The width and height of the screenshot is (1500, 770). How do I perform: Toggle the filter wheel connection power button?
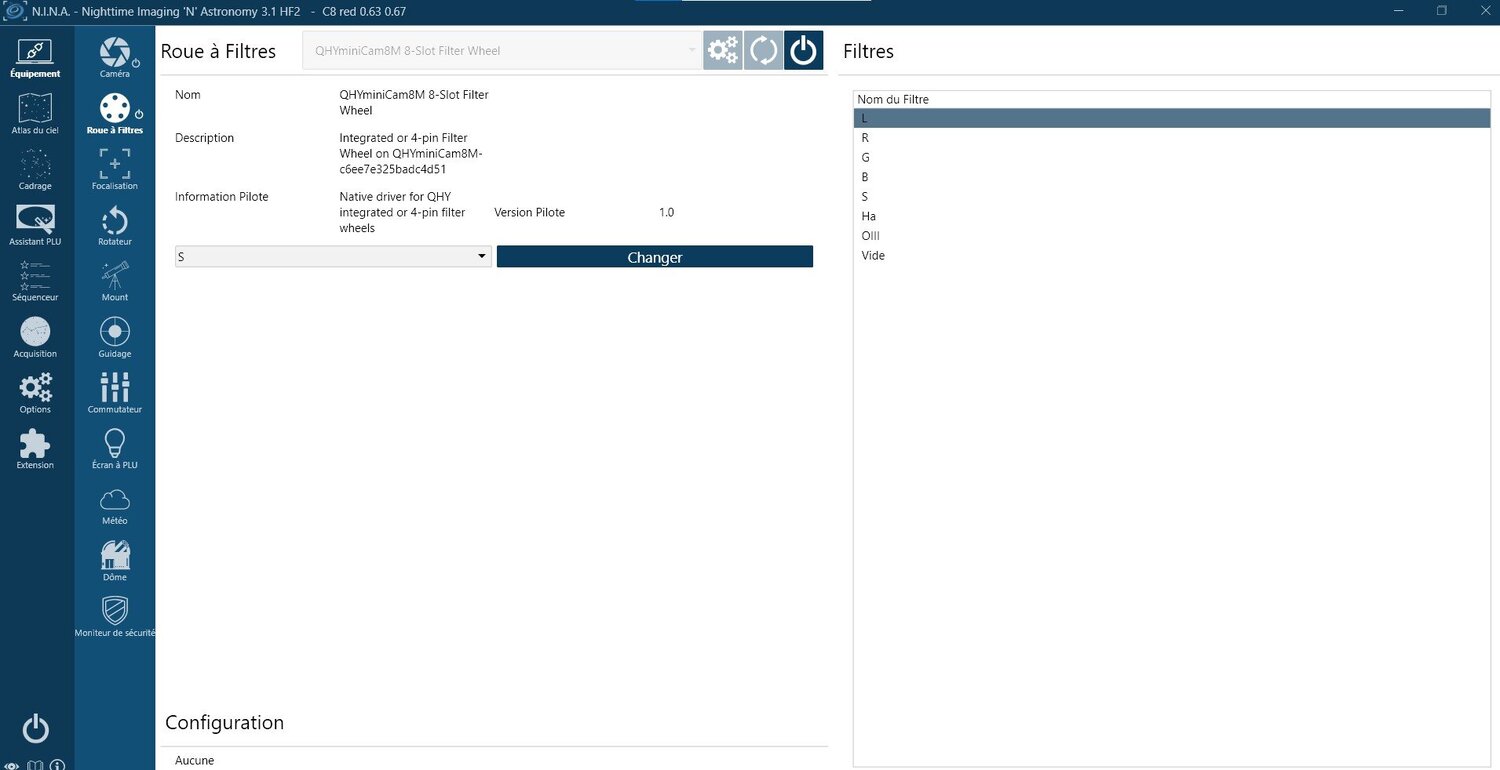[803, 51]
